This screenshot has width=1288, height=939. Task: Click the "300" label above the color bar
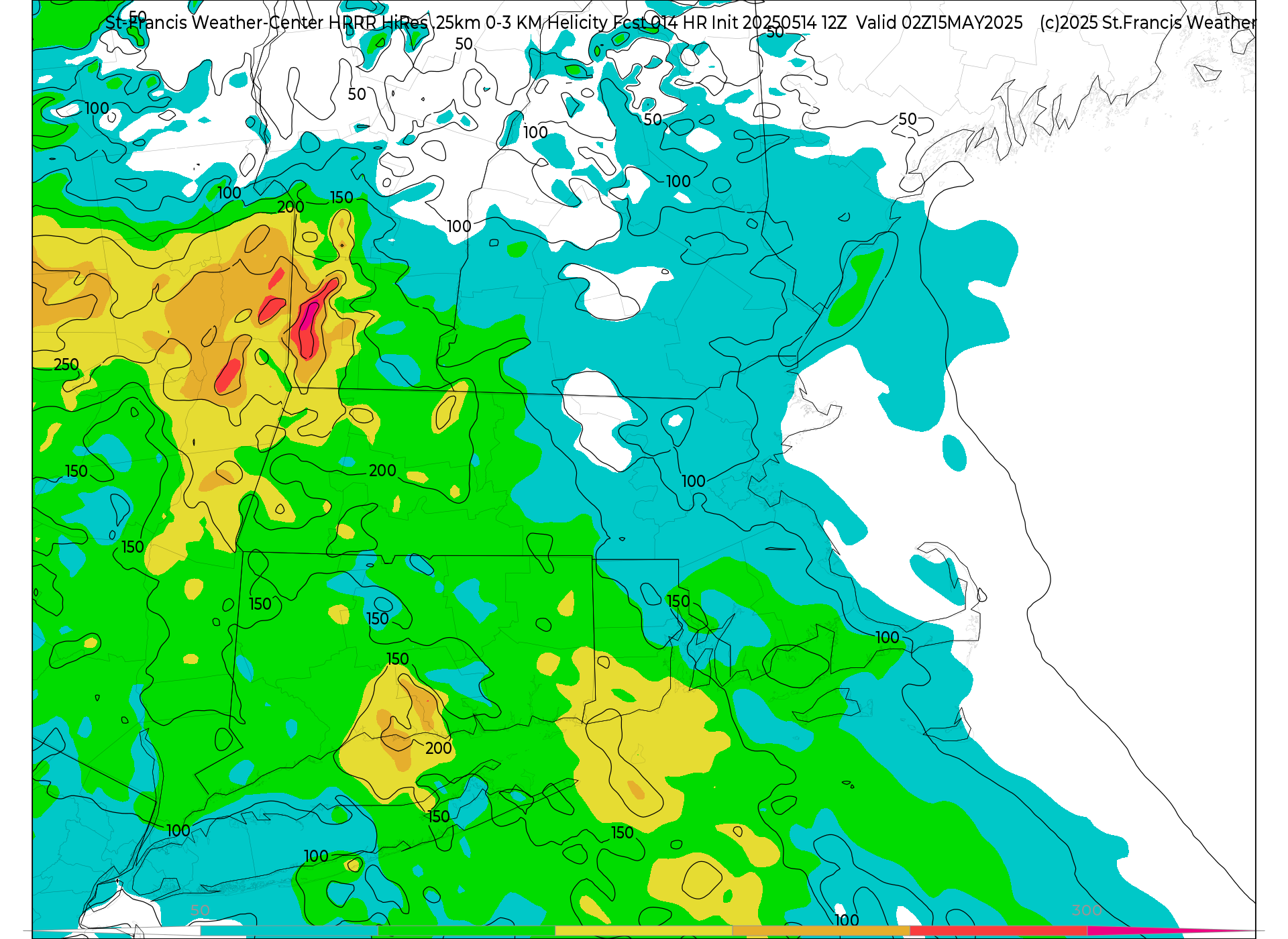[1087, 910]
